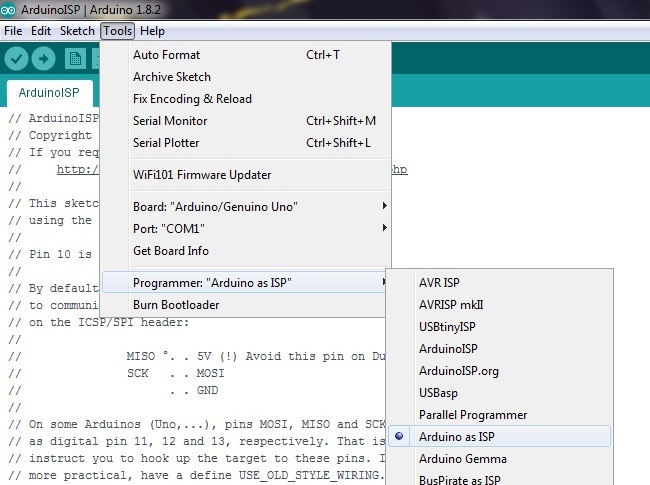Click the http link in the code comment

pos(78,169)
